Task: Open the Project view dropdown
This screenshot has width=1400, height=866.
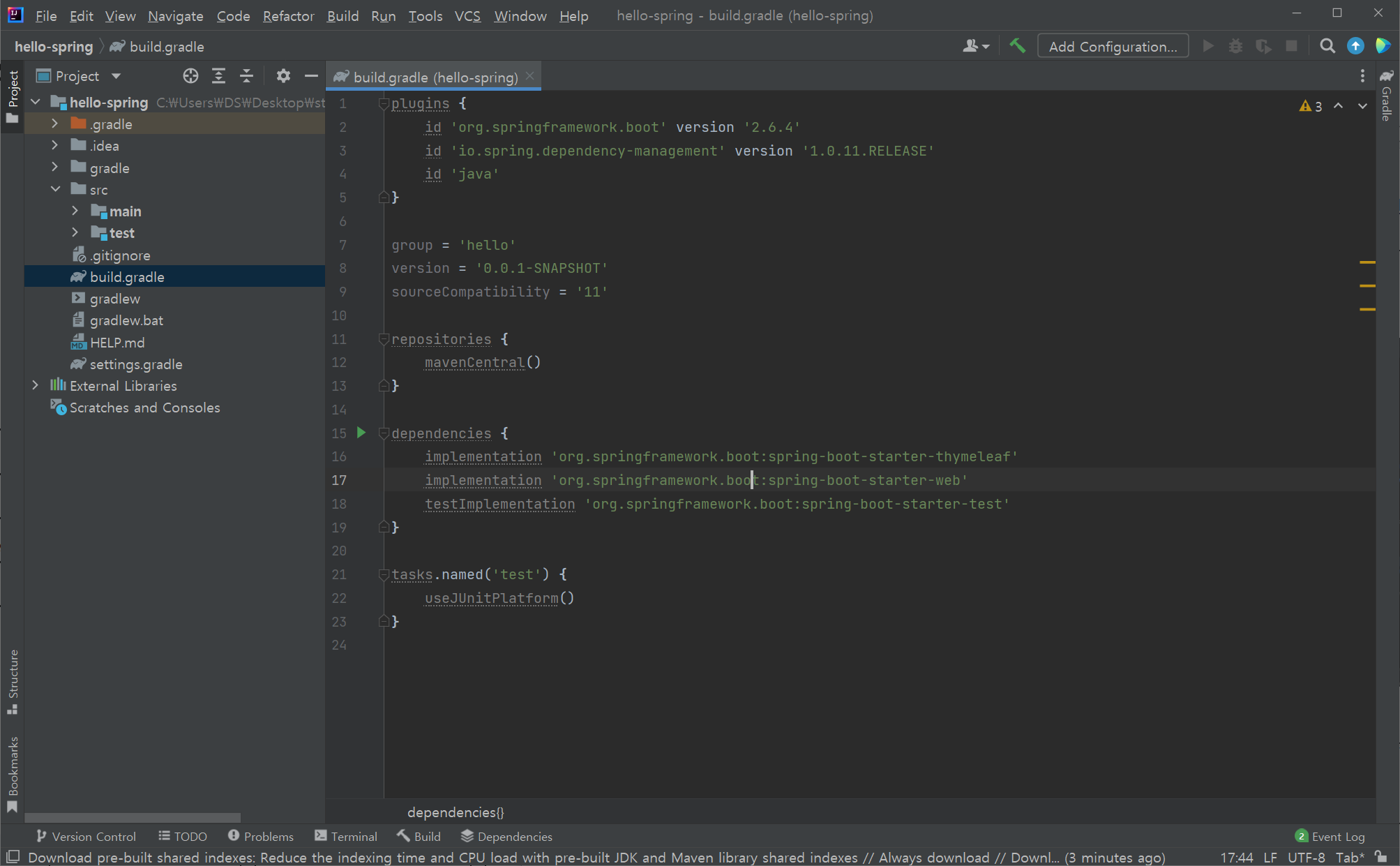Action: (x=116, y=75)
